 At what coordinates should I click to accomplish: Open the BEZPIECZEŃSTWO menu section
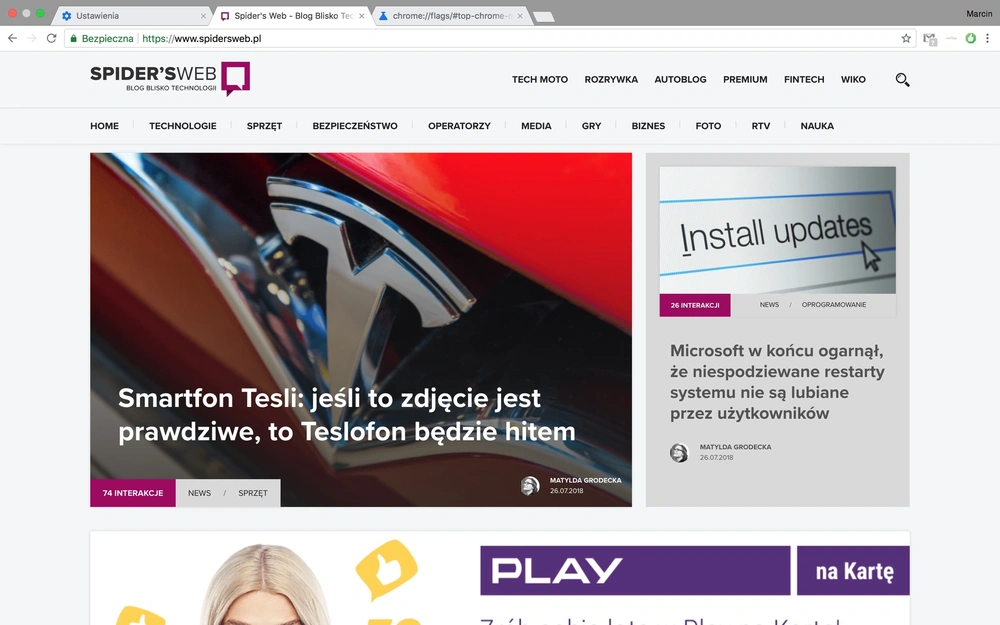[x=355, y=126]
